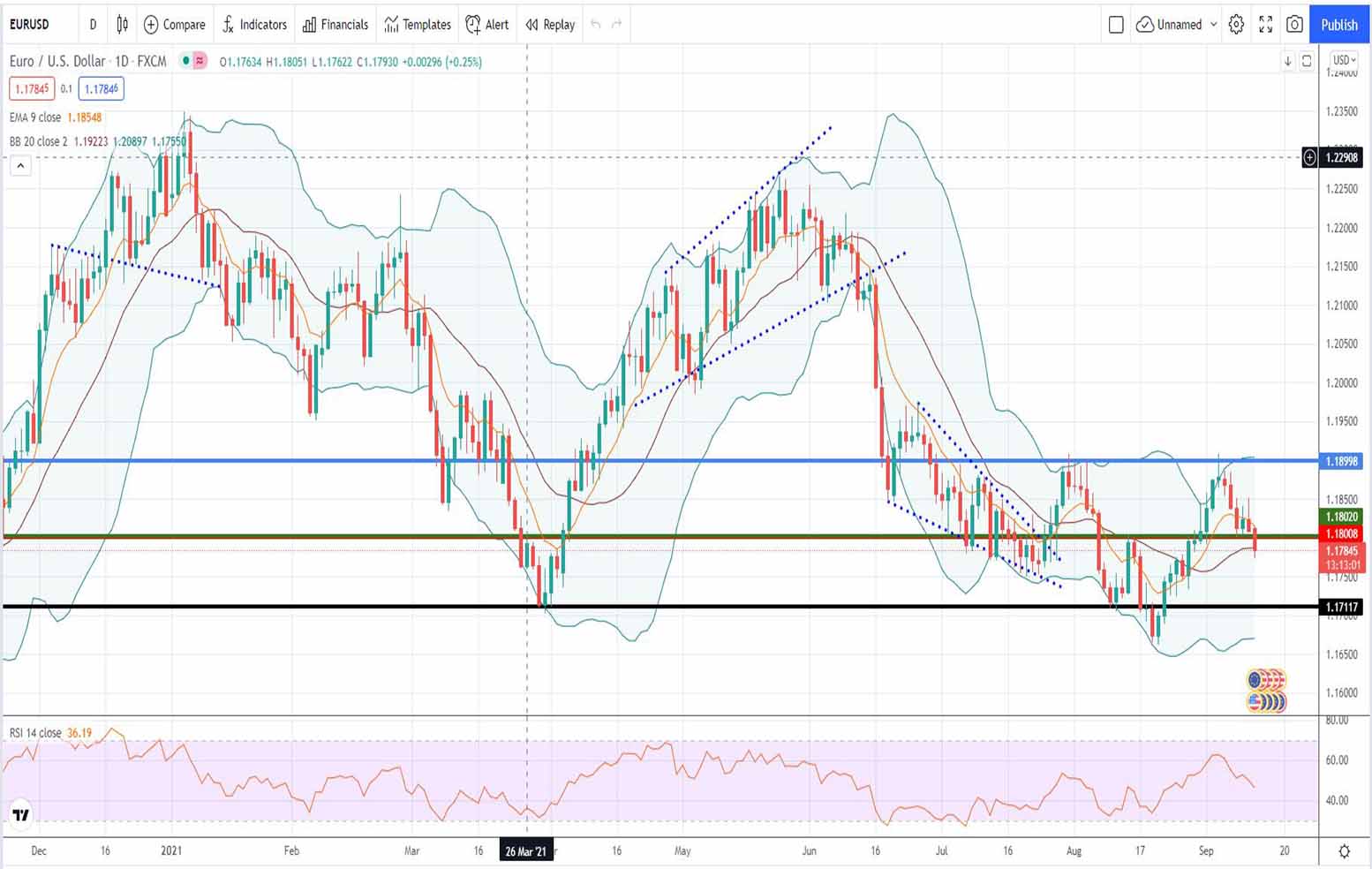Open the Compare symbol dialog
The height and width of the screenshot is (869, 1372).
coord(174,25)
